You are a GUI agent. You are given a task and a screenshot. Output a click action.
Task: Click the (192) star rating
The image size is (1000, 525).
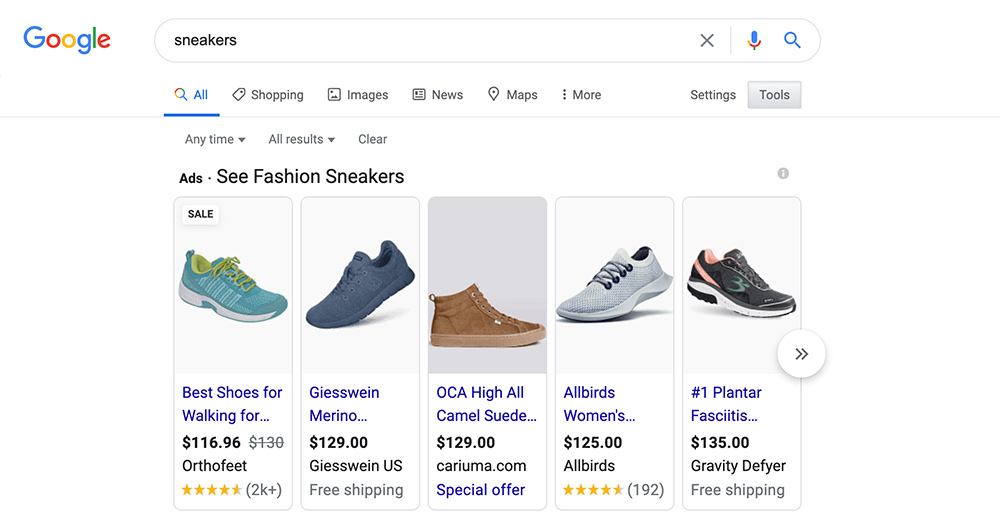614,490
